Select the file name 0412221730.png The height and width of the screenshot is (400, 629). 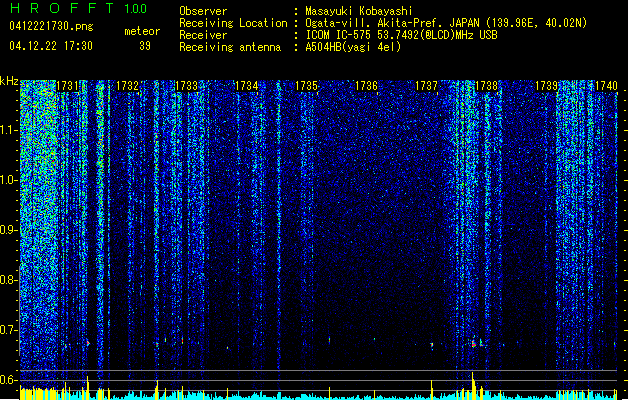pos(51,26)
